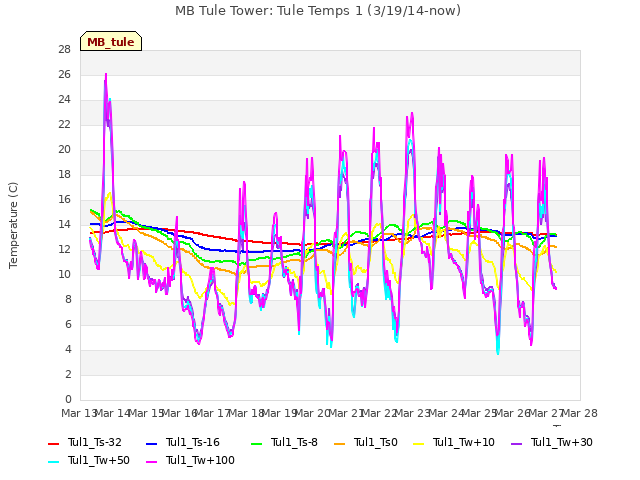640x480 pixels.
Task: Select the Tul1_Ts-32 legend label
Action: 95,442
